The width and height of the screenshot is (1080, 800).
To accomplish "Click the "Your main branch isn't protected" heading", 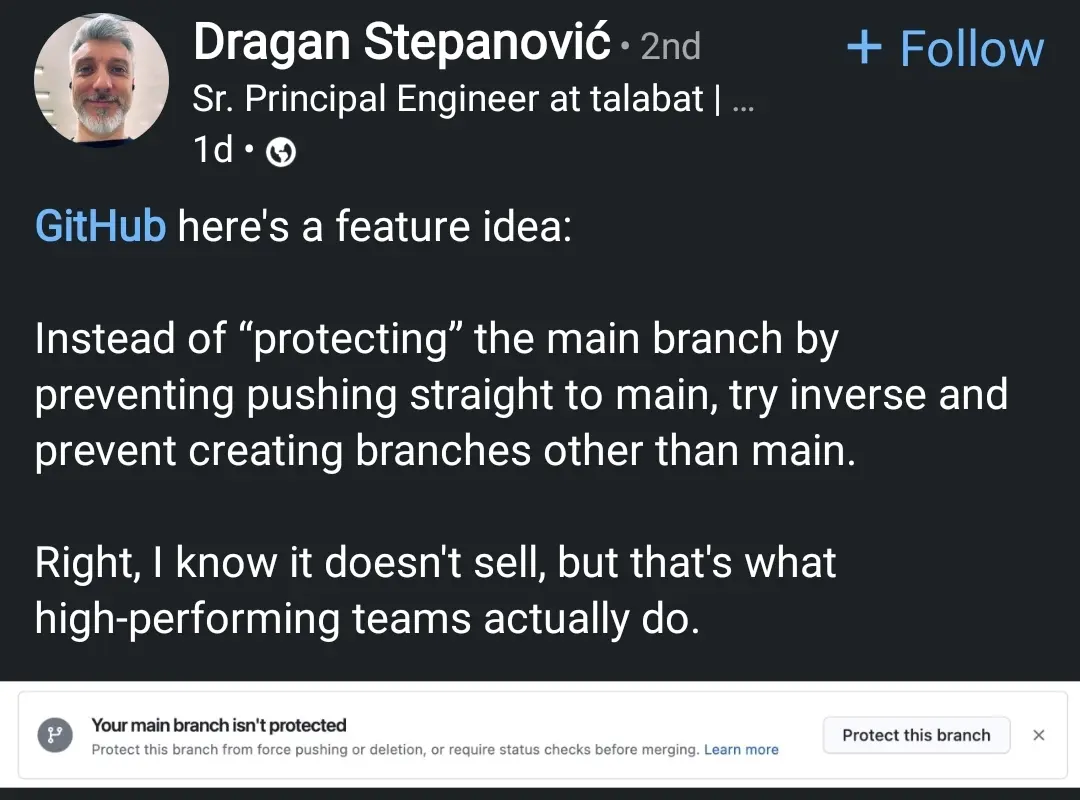I will (219, 725).
